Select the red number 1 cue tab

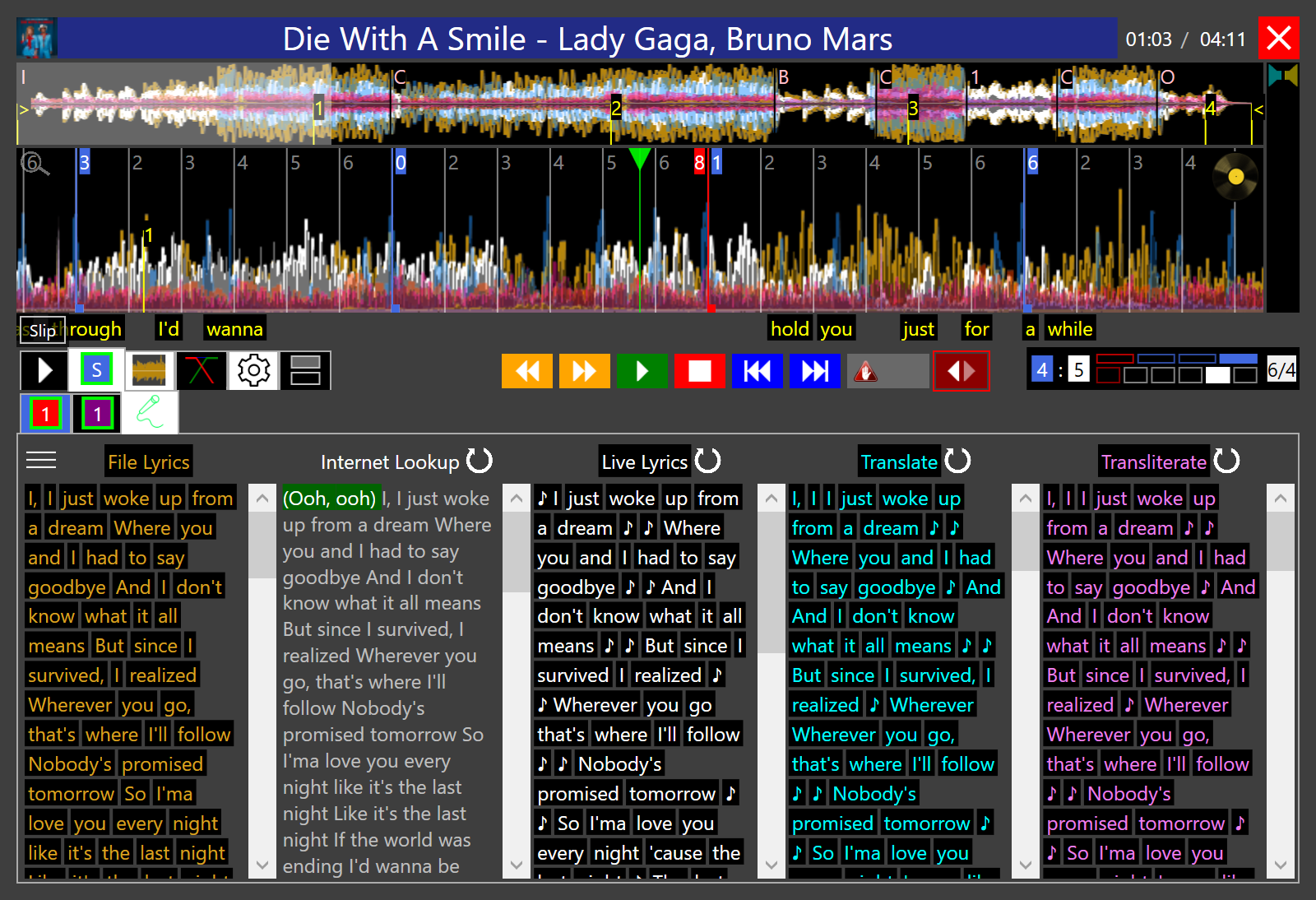coord(45,414)
